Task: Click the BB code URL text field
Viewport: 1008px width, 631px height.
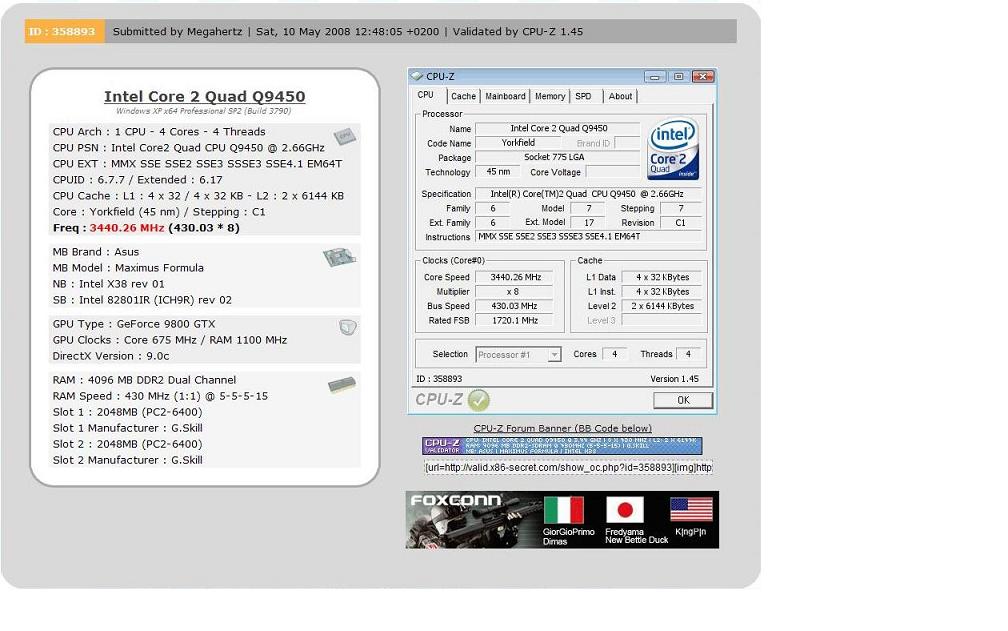Action: pyautogui.click(x=568, y=468)
